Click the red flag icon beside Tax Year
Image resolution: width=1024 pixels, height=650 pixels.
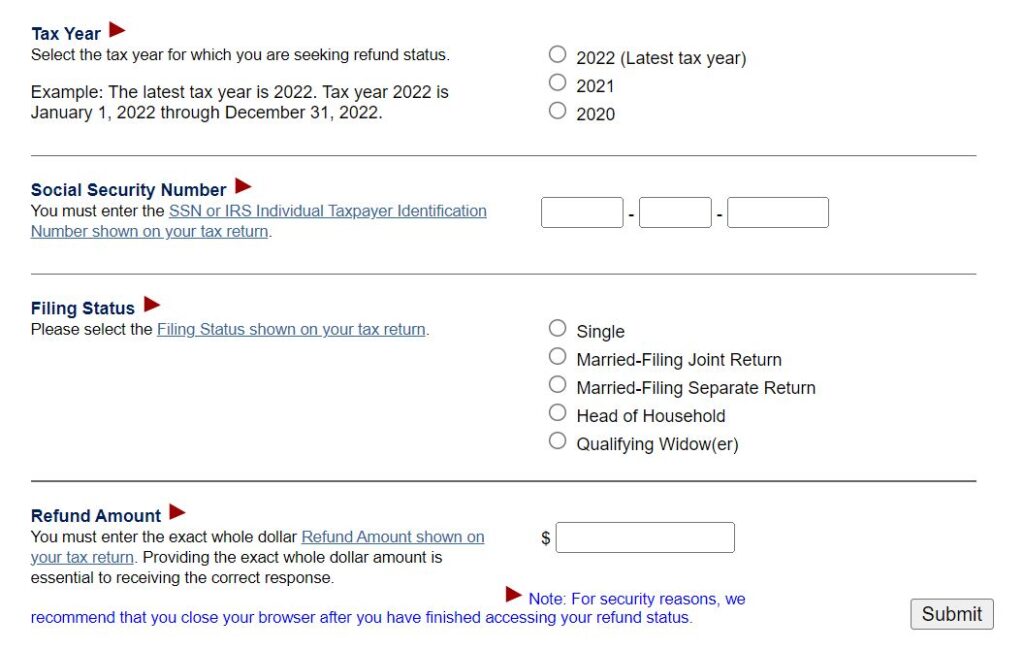click(x=115, y=28)
